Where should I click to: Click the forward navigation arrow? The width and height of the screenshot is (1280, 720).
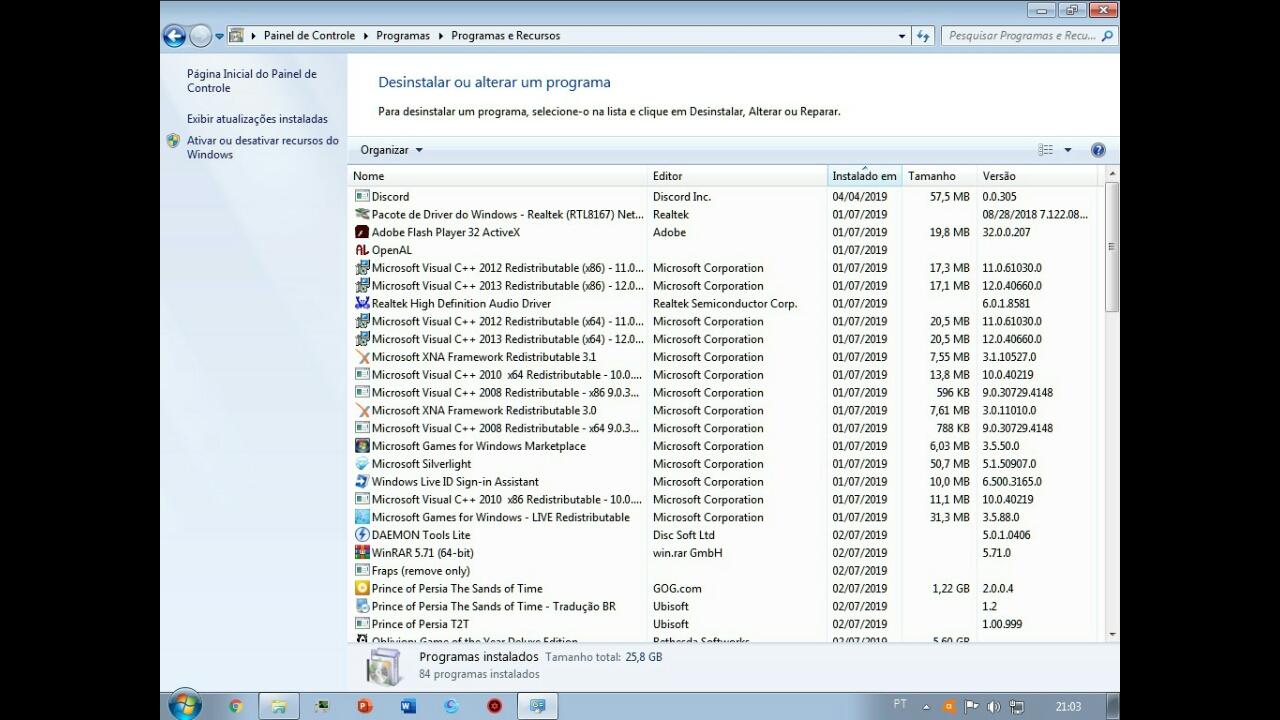pyautogui.click(x=200, y=36)
